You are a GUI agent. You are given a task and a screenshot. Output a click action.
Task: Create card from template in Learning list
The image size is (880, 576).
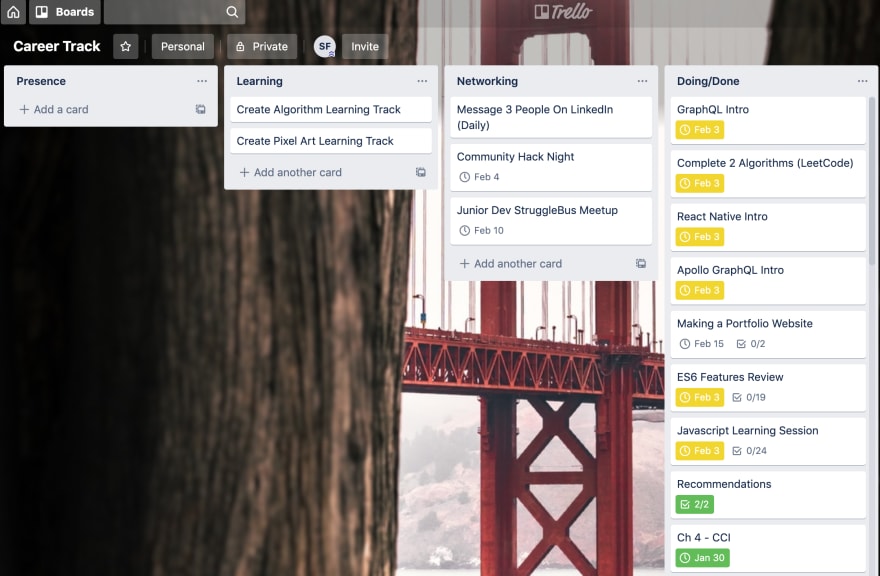coord(420,172)
